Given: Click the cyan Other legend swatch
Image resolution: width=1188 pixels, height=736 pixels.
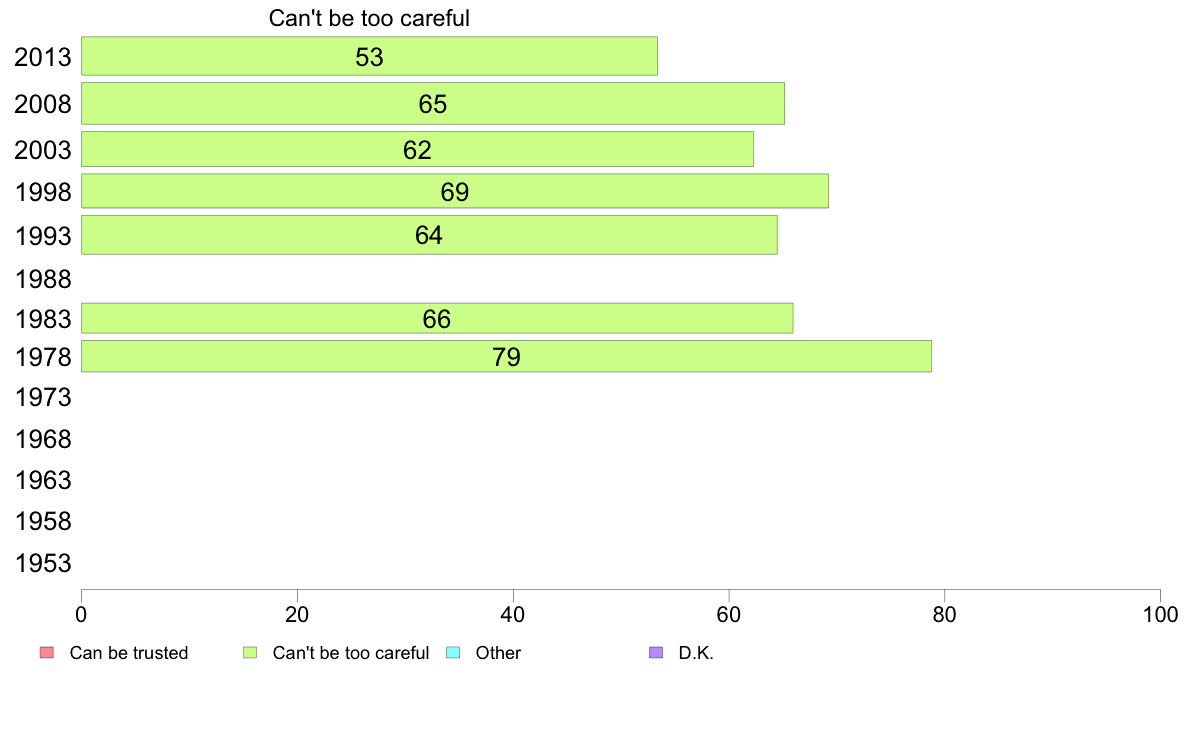Looking at the screenshot, I should [453, 653].
